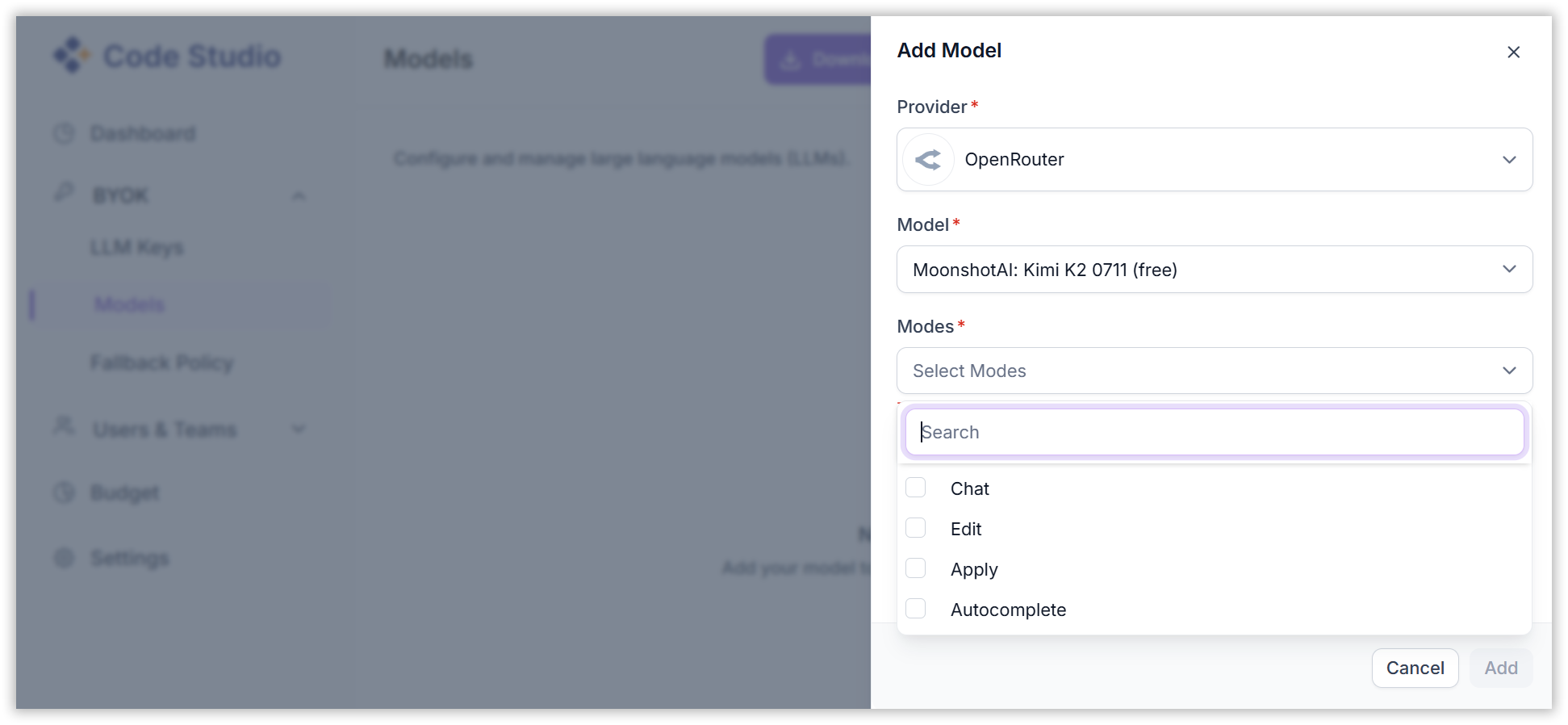
Task: Collapse the Select Modes dropdown
Action: click(1508, 371)
